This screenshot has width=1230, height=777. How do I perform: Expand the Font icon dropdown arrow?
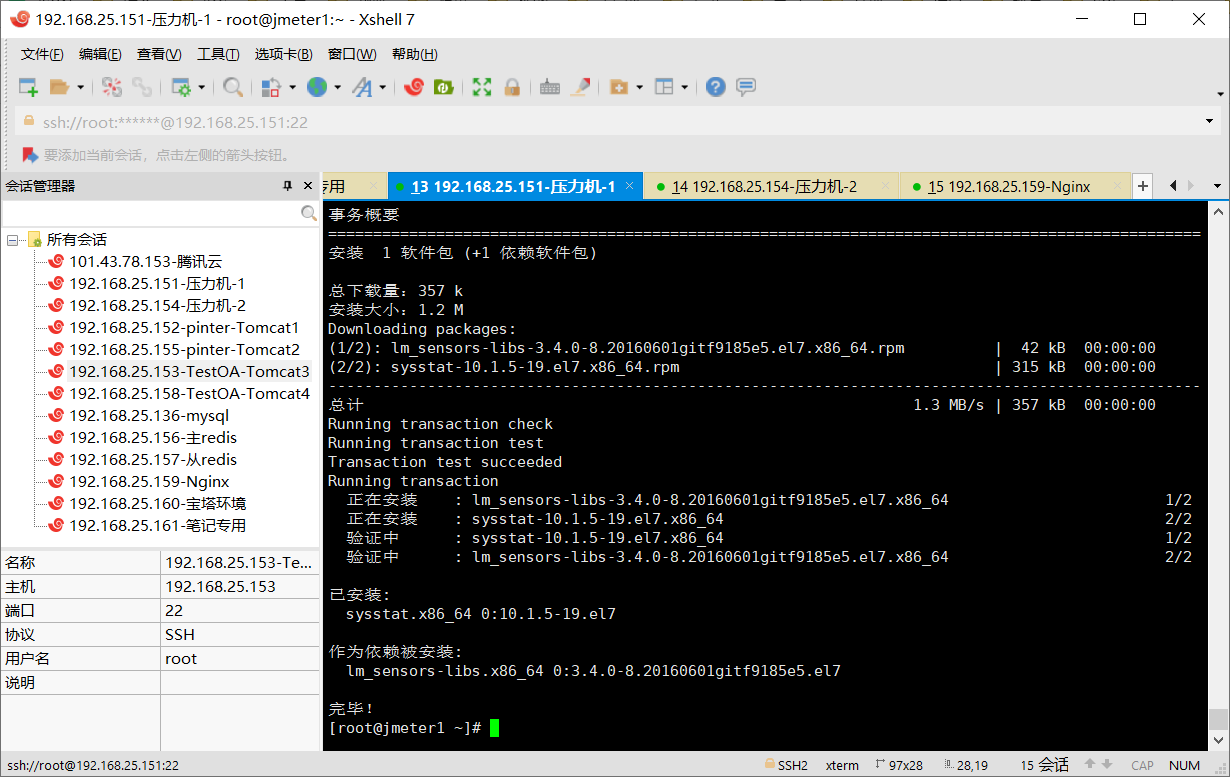[x=383, y=87]
